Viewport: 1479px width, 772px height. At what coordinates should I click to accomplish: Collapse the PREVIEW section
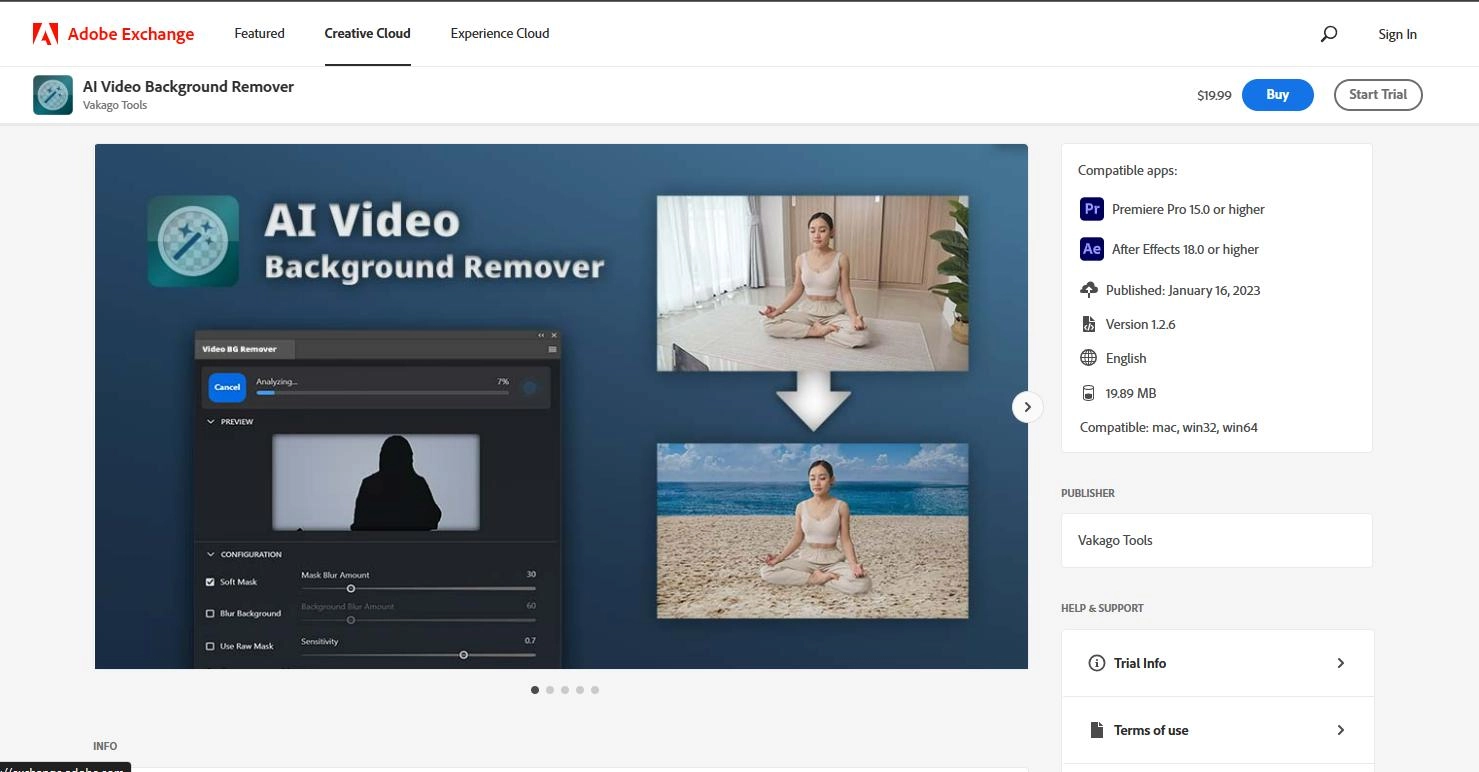tap(211, 422)
